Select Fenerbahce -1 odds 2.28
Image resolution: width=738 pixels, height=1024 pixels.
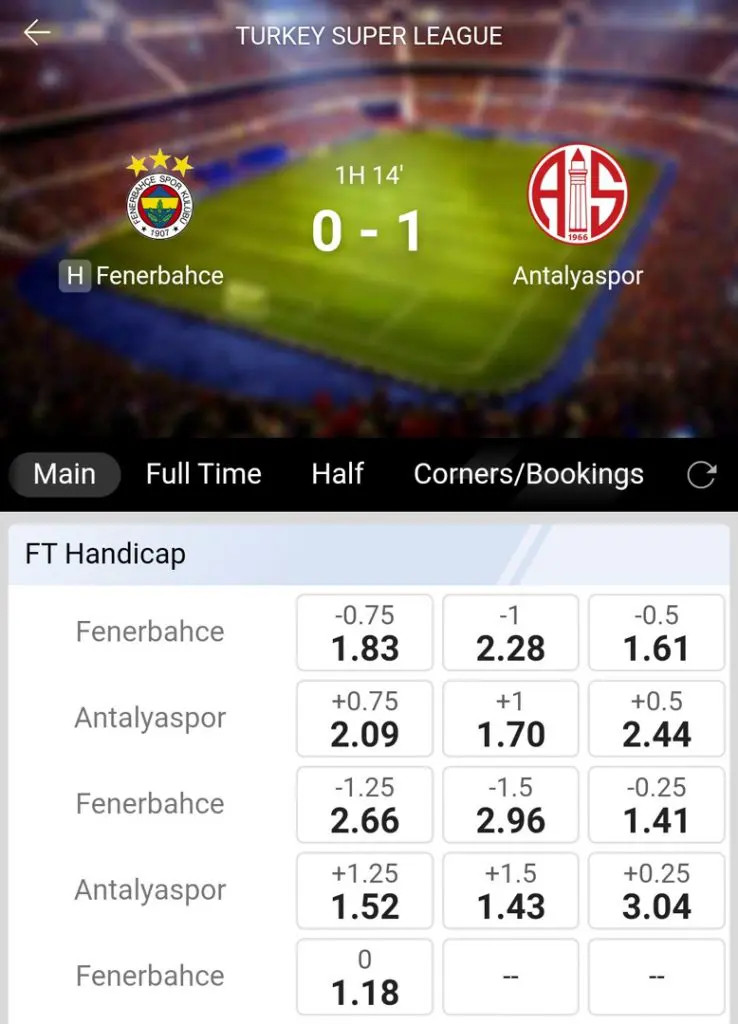coord(511,632)
